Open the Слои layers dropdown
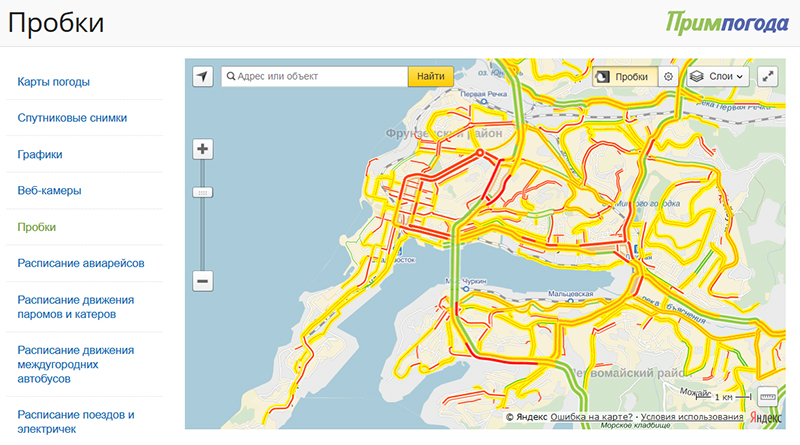The image size is (800, 445). click(718, 77)
